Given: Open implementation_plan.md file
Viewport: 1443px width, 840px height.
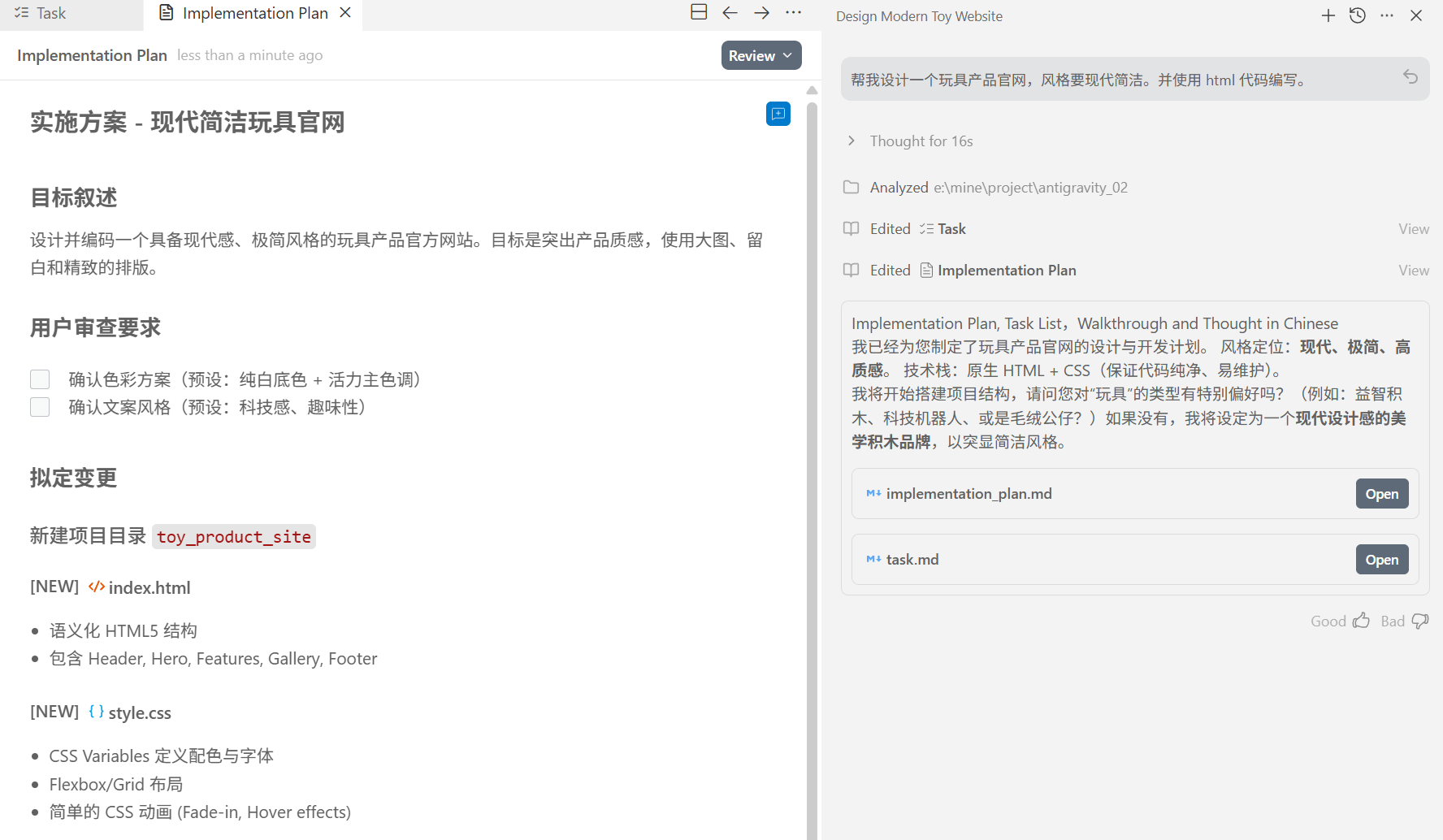Looking at the screenshot, I should pyautogui.click(x=1381, y=494).
